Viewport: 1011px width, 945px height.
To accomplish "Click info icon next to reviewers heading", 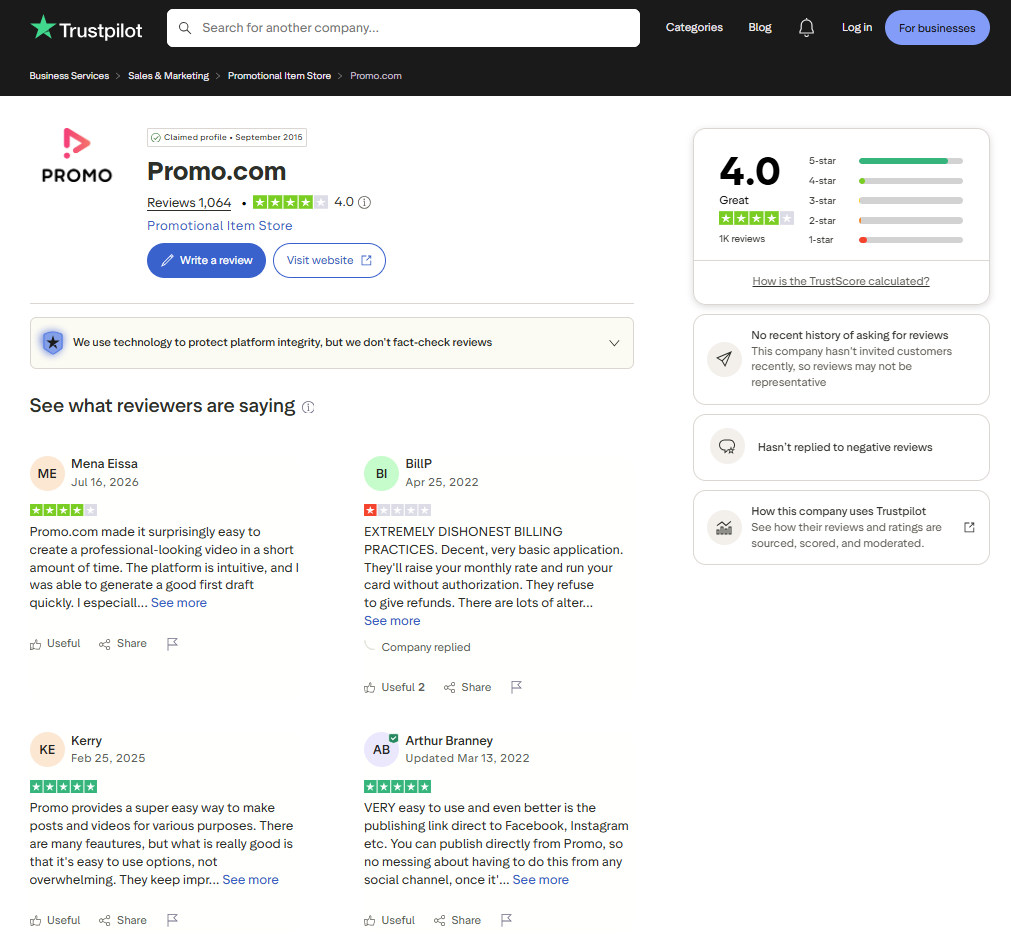I will coord(308,407).
